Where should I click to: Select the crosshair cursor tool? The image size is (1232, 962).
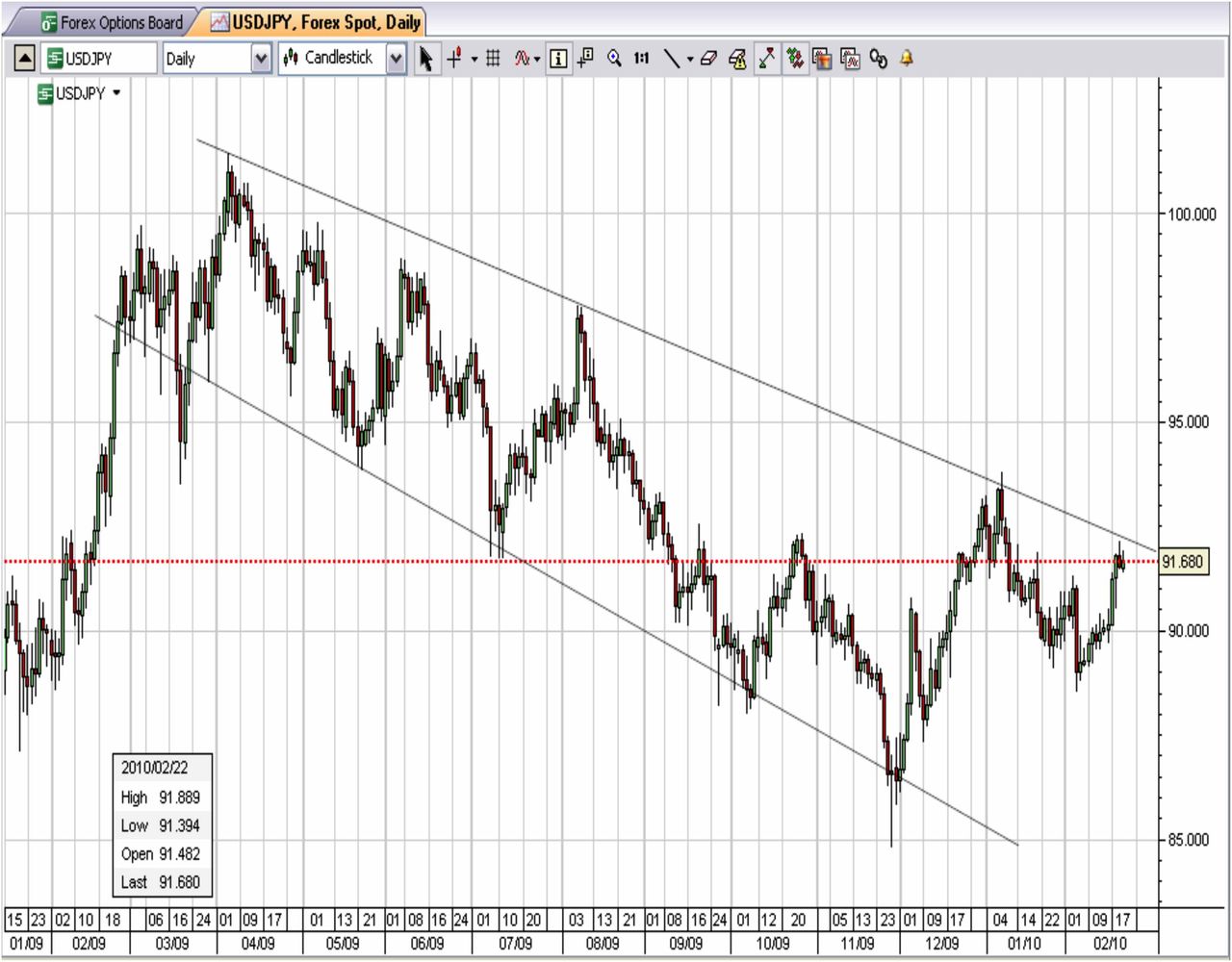click(x=455, y=59)
